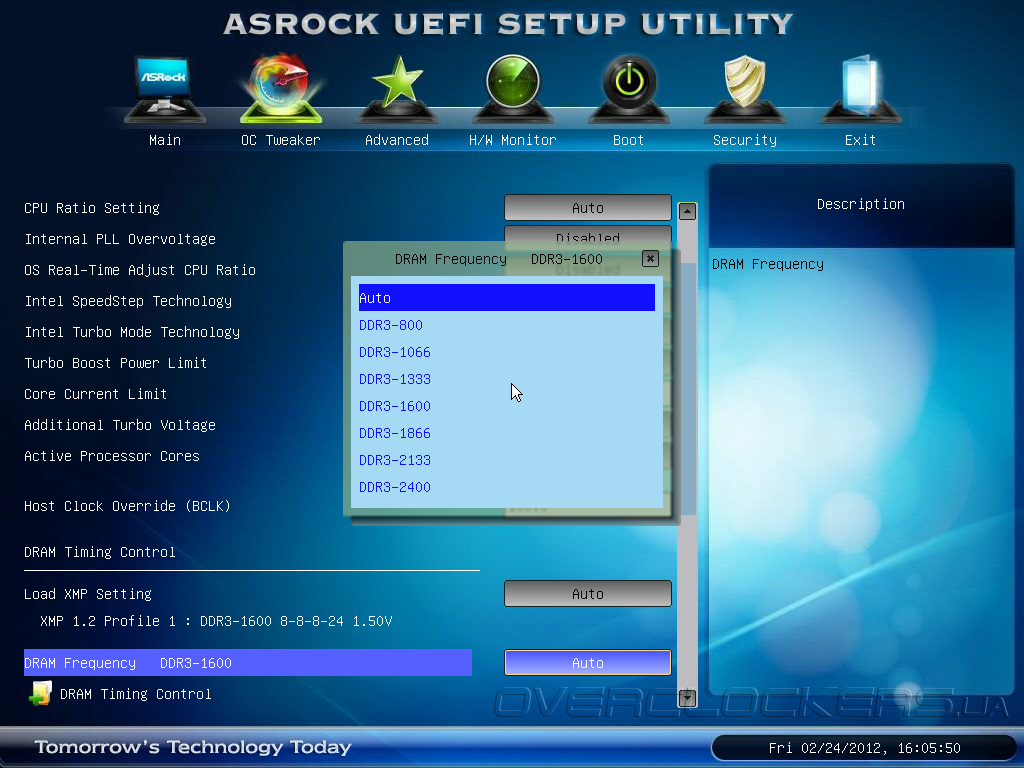This screenshot has width=1024, height=768.
Task: Select Intel Turbo Mode Technology row
Action: tap(132, 332)
